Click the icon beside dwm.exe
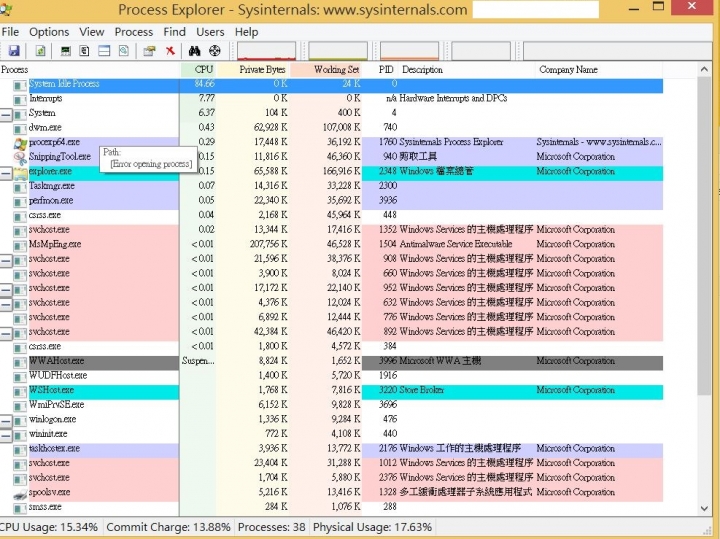The height and width of the screenshot is (539, 720). (20, 129)
